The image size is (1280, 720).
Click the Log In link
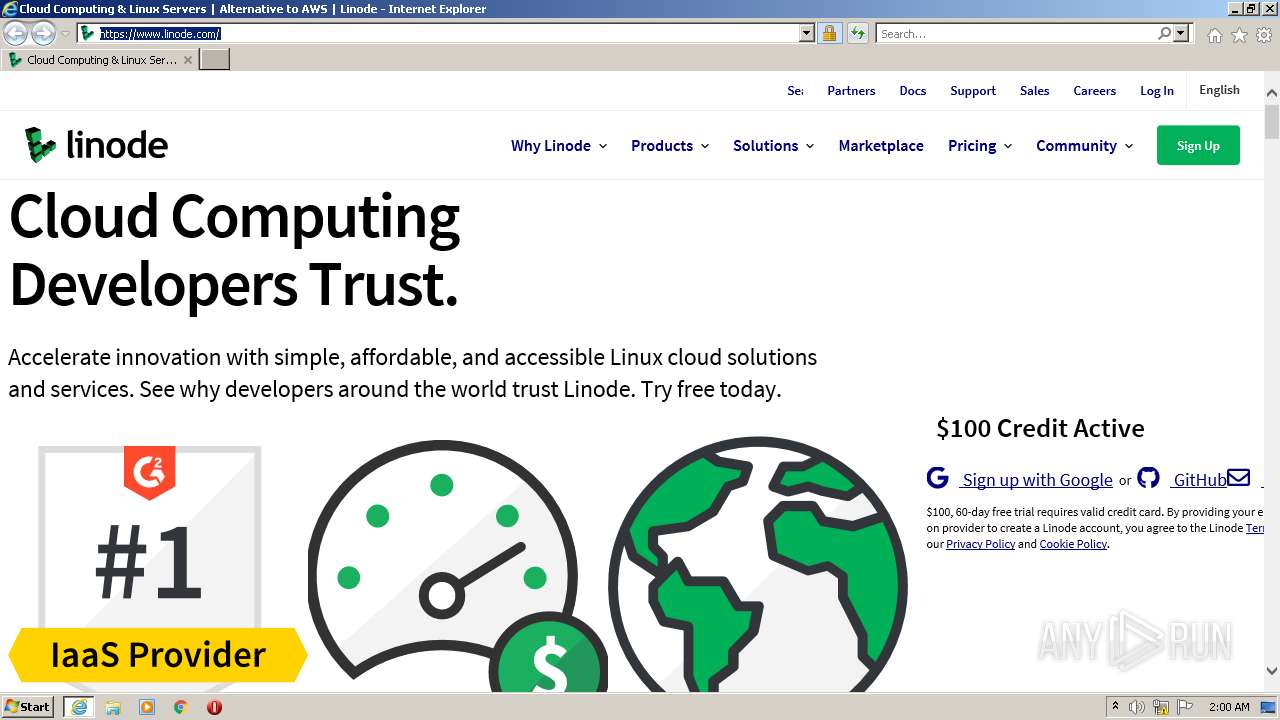pos(1157,90)
